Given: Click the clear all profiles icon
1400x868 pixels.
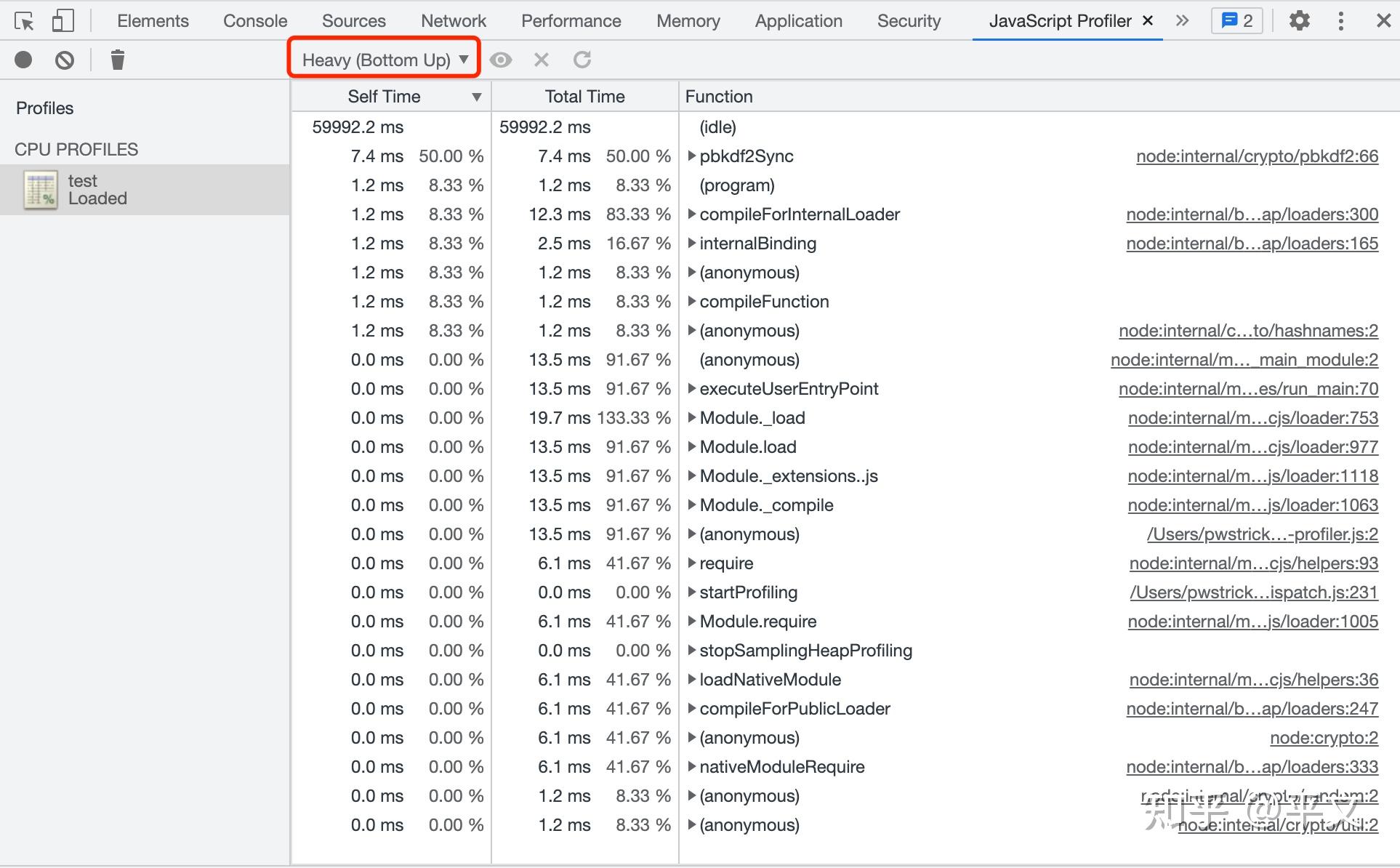Looking at the screenshot, I should [65, 60].
